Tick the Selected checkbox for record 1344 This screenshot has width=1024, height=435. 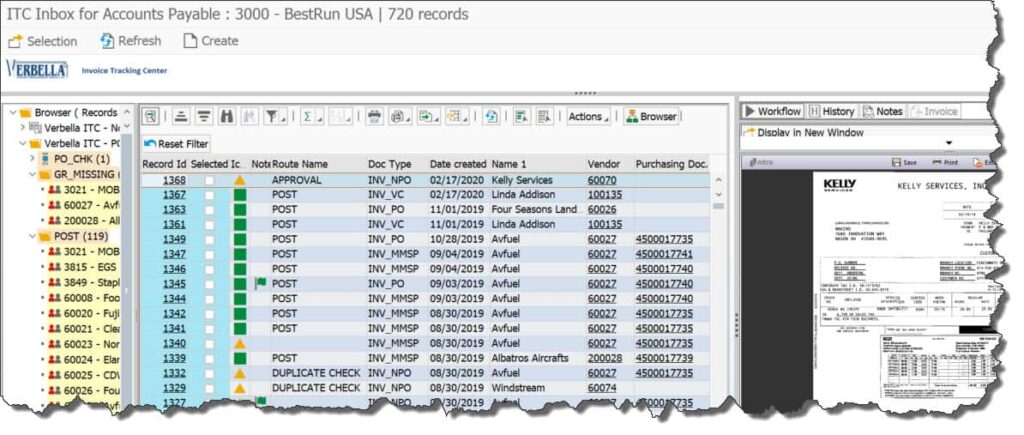point(209,299)
